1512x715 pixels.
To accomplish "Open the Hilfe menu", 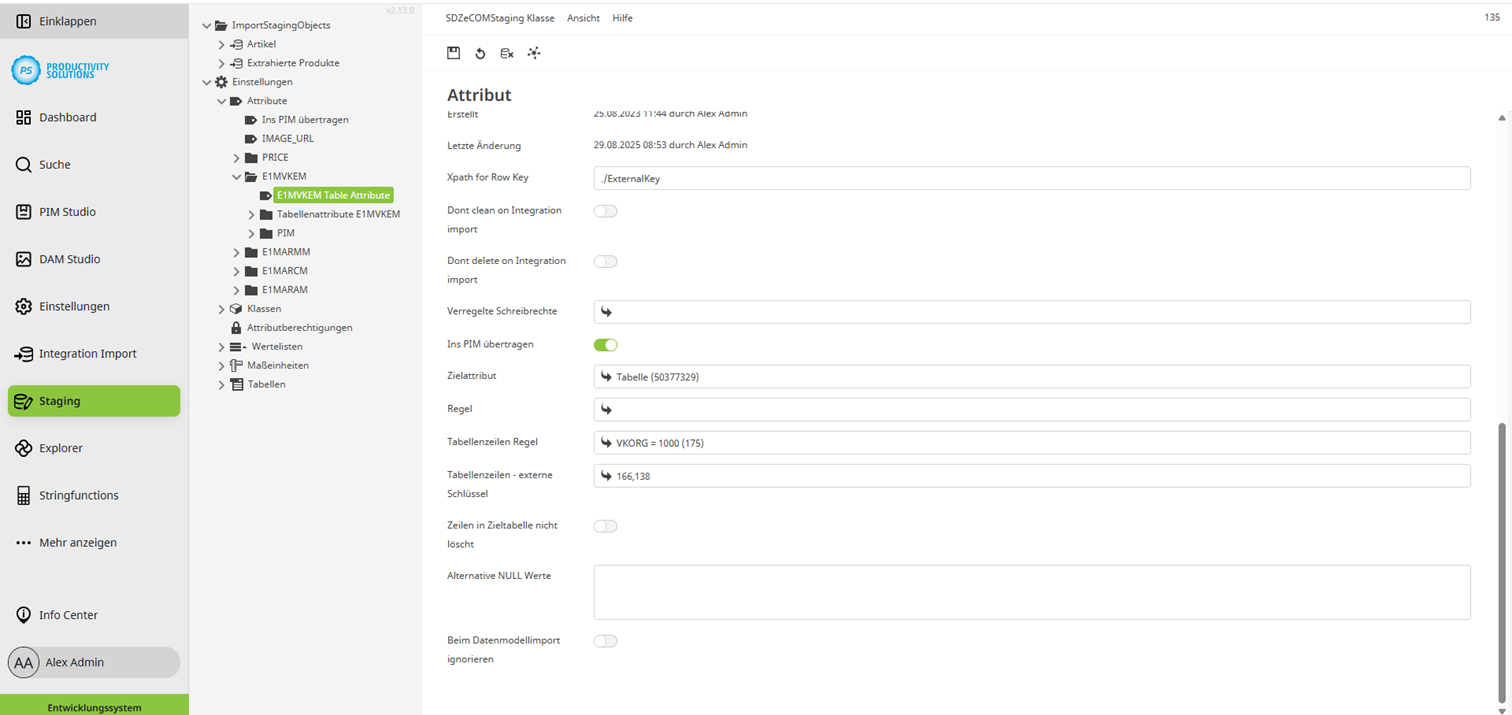I will (x=622, y=17).
